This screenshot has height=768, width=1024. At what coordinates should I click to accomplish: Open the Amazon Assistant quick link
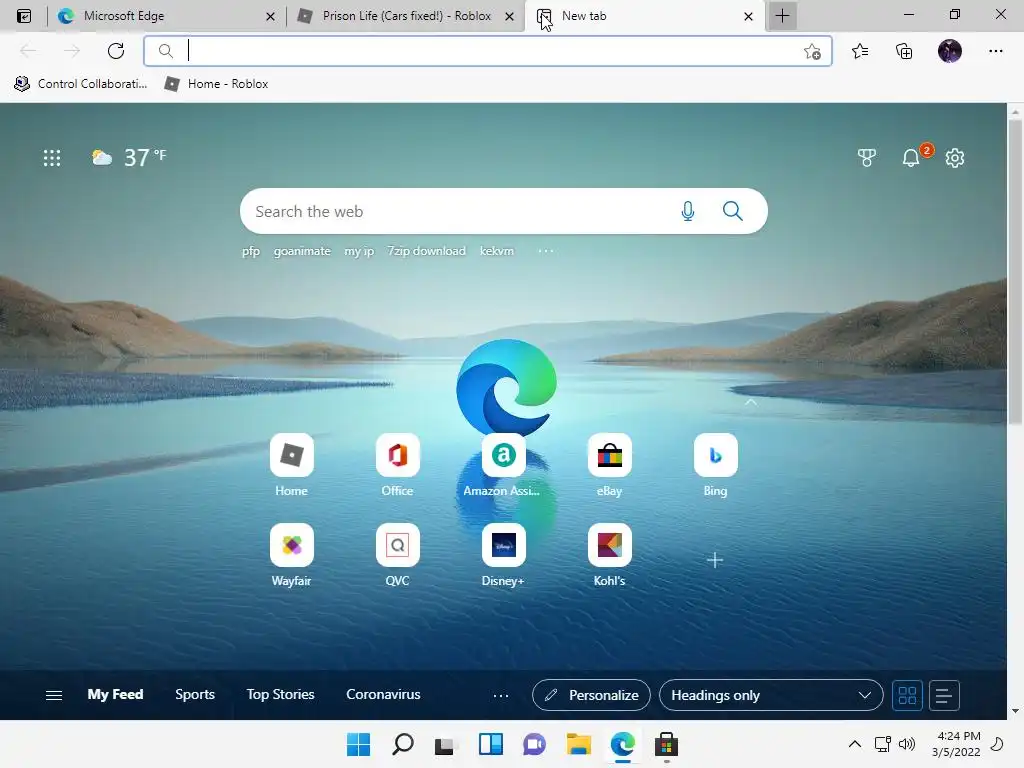point(503,465)
